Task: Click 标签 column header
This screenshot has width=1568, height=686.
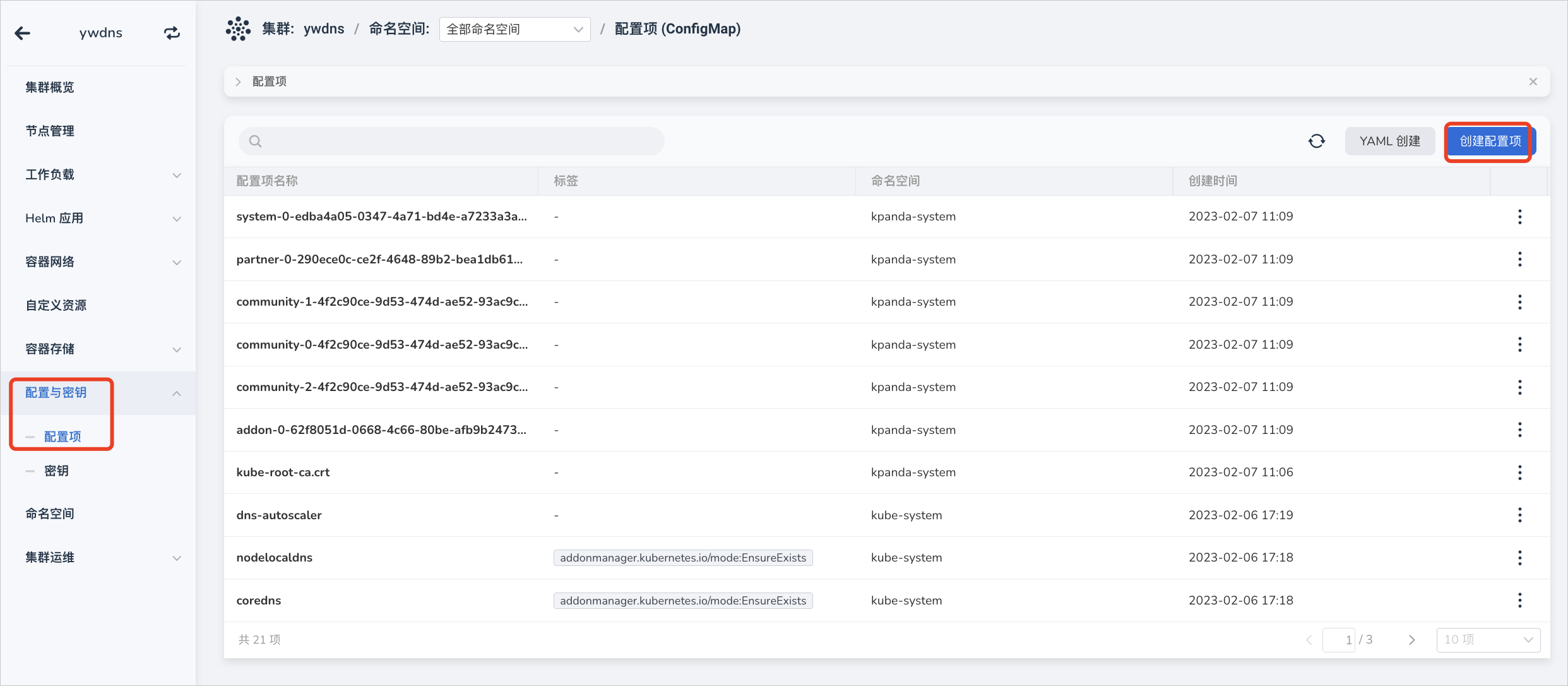Action: pyautogui.click(x=566, y=181)
